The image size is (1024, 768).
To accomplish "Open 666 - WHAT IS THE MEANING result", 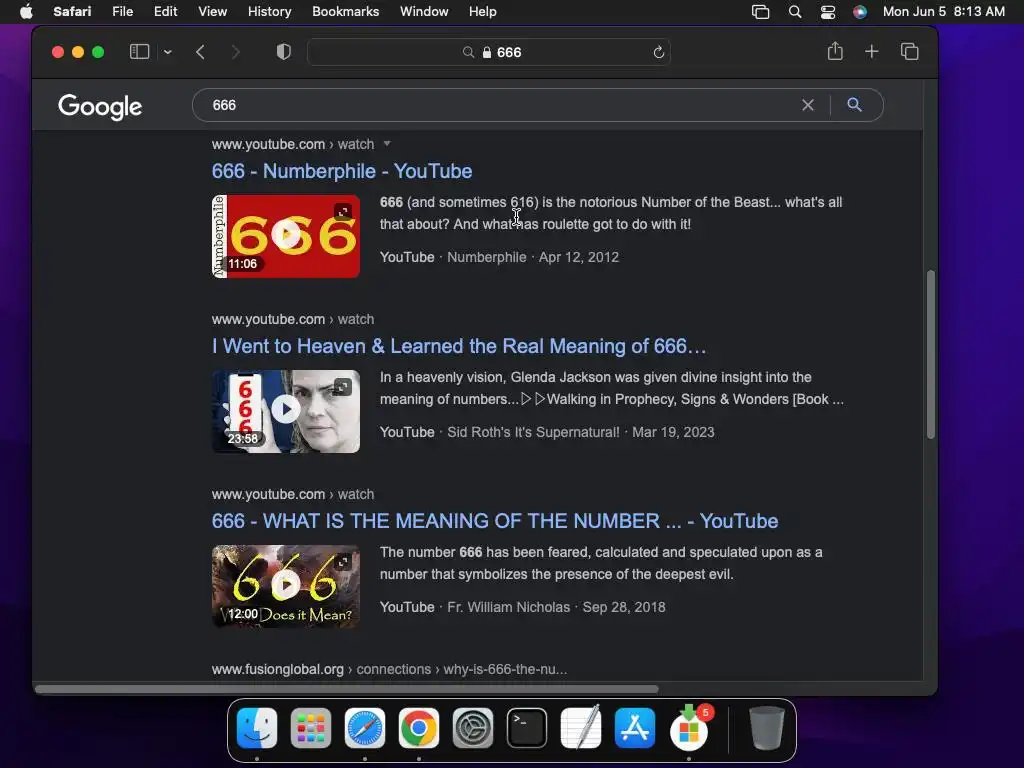I will pos(495,521).
